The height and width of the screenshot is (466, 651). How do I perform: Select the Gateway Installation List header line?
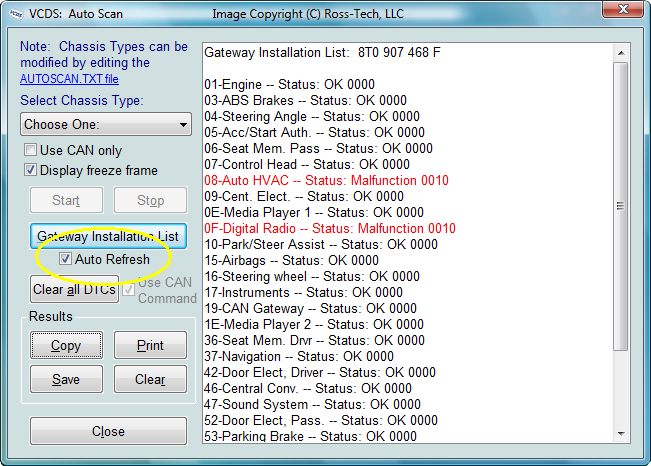coord(322,53)
